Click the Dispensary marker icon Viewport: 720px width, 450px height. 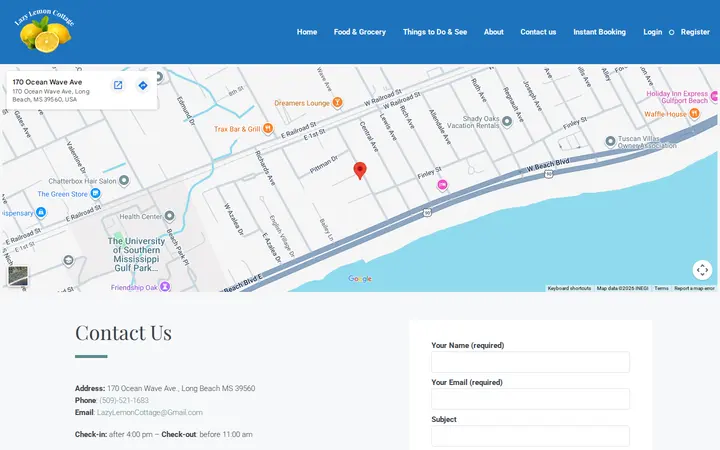[x=41, y=212]
